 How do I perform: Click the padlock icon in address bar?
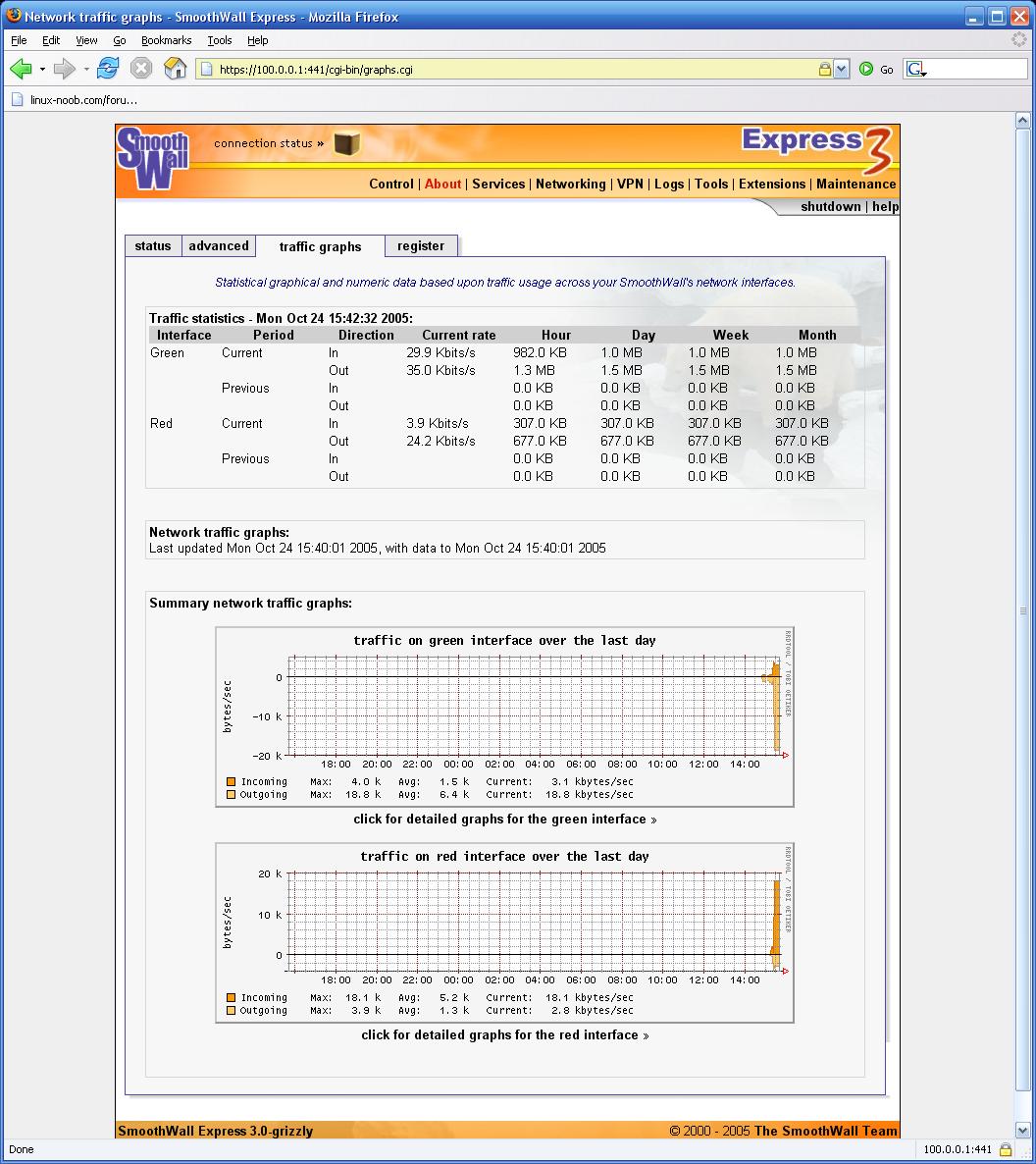point(824,69)
